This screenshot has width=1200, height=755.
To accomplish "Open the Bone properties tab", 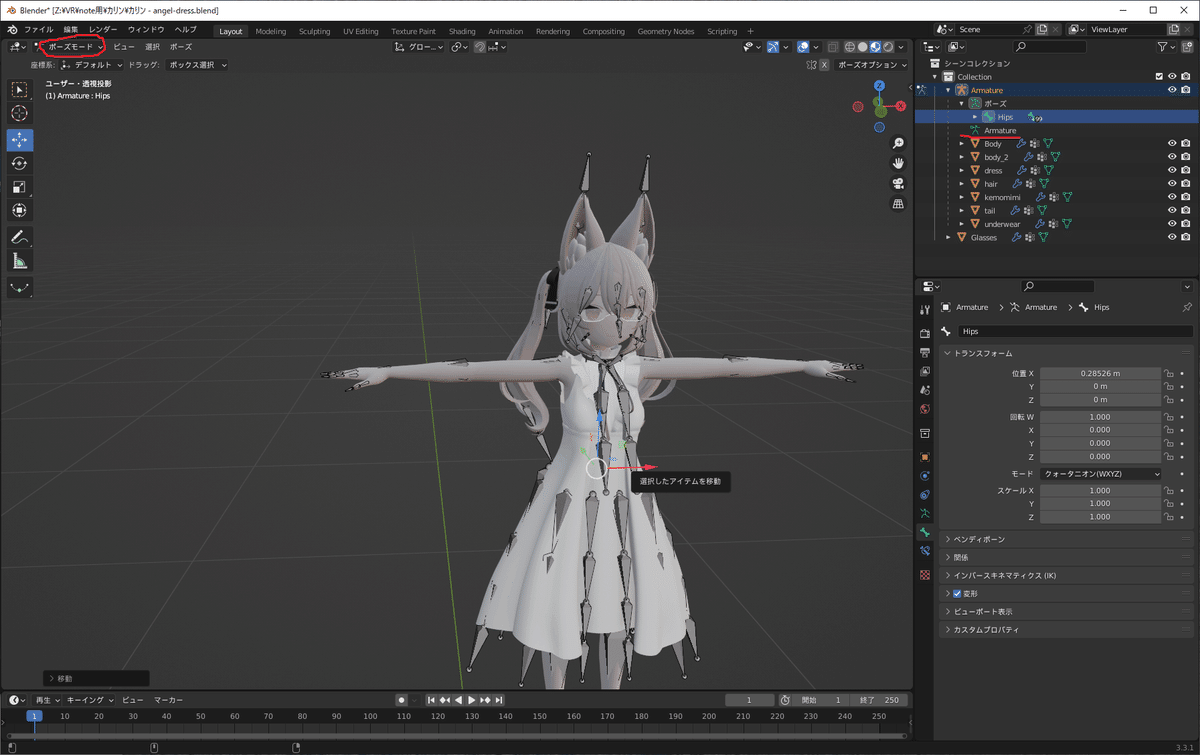I will 925,533.
